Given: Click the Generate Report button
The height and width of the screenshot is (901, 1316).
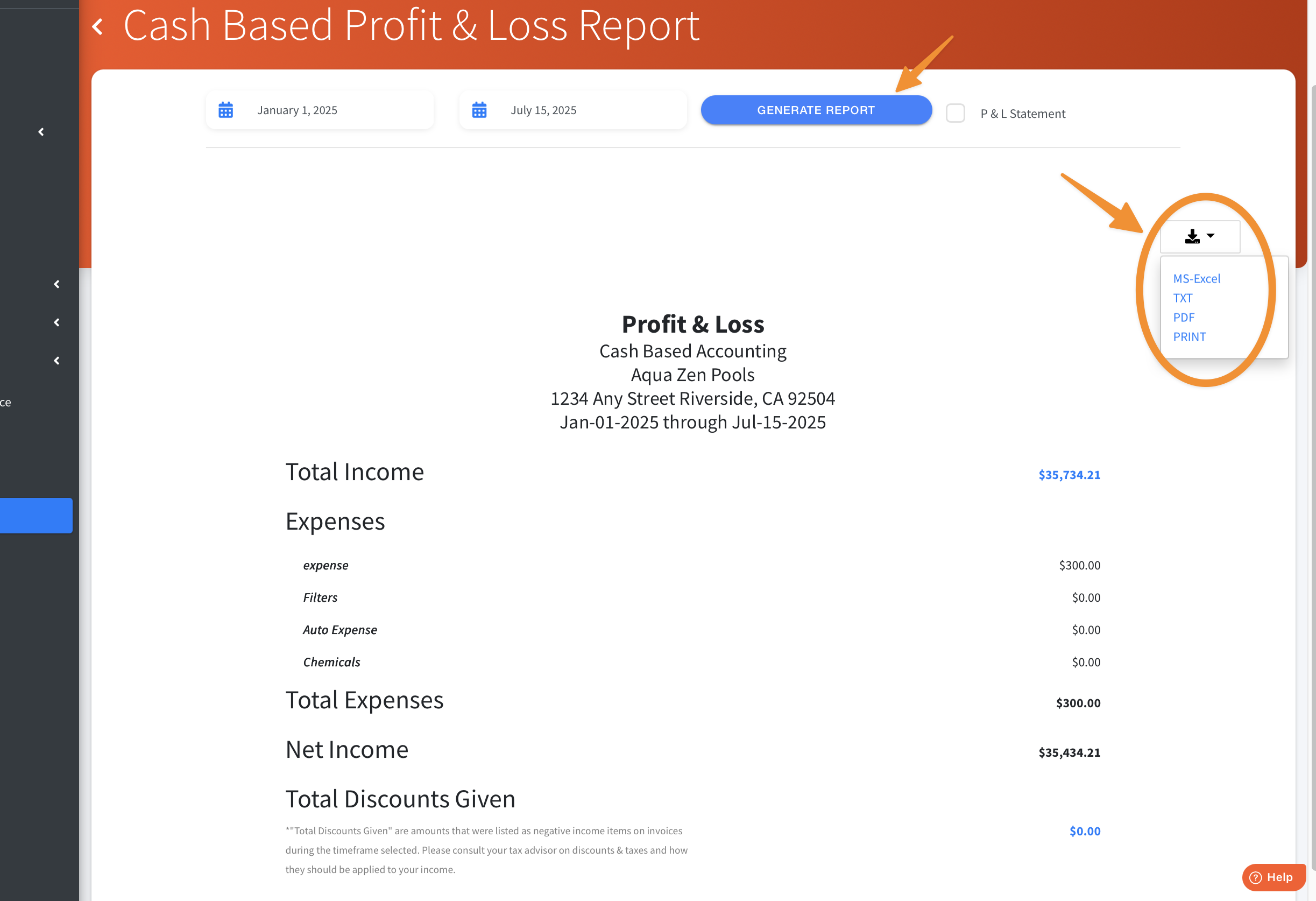Looking at the screenshot, I should tap(816, 110).
